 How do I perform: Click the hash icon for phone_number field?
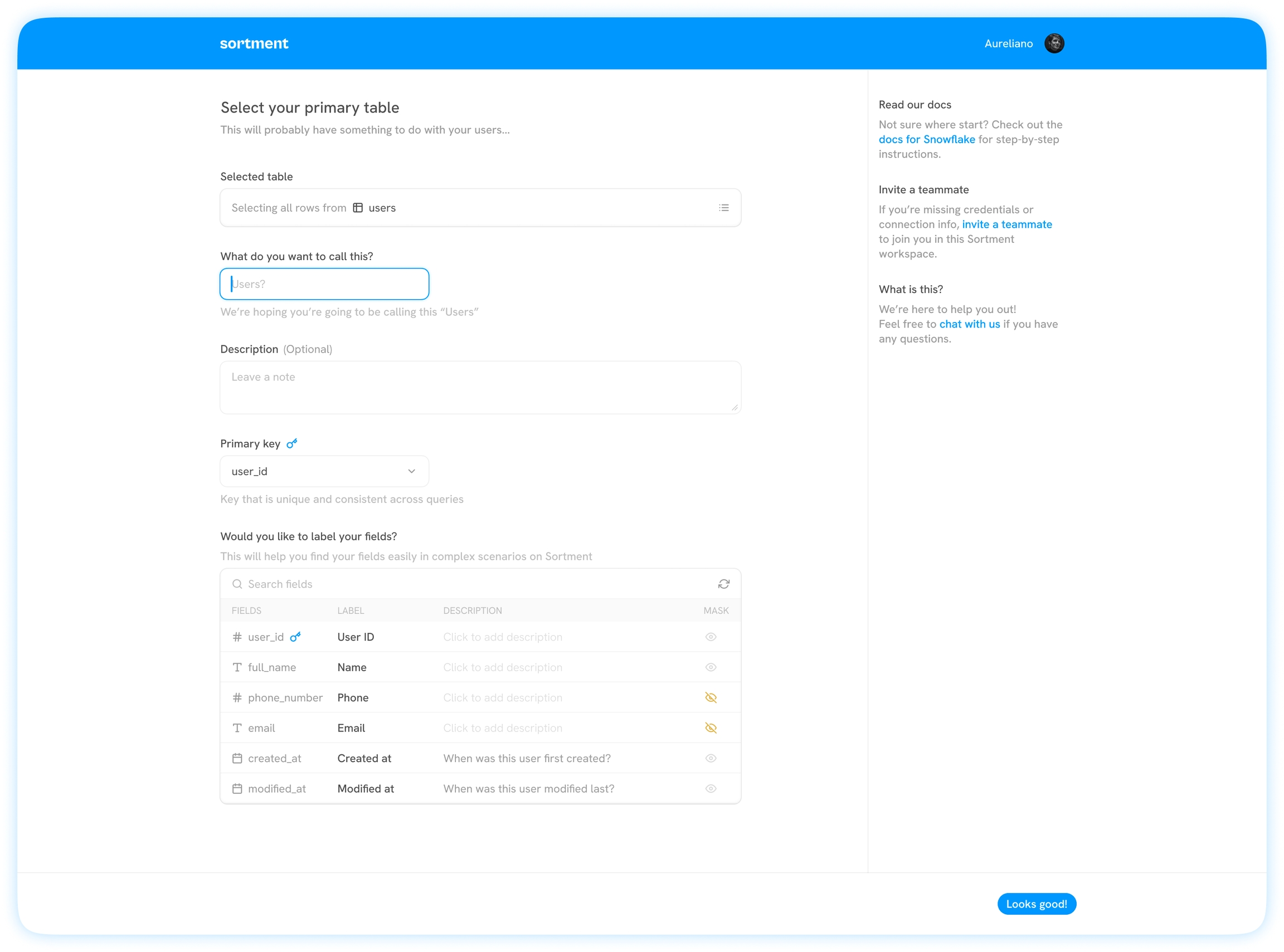tap(237, 697)
